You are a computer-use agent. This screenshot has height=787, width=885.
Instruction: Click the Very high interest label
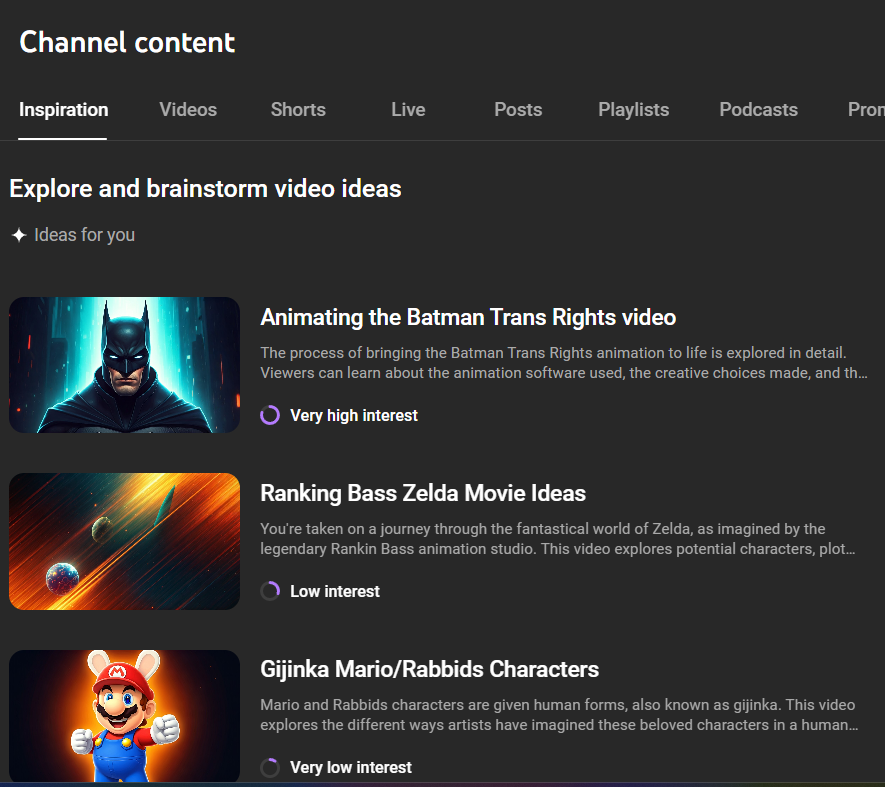click(x=354, y=416)
